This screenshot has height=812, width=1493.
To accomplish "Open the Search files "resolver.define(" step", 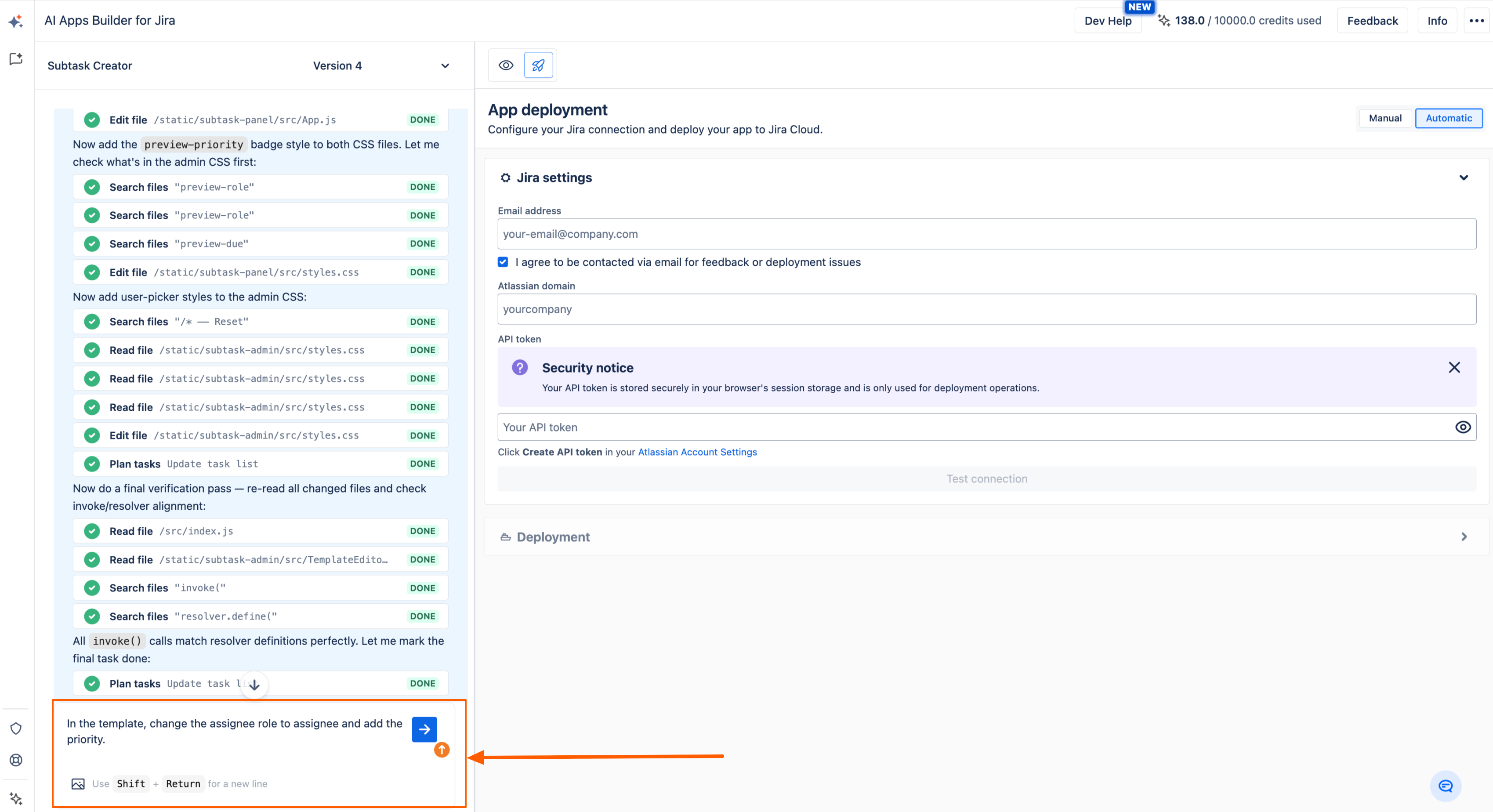I will [x=261, y=616].
